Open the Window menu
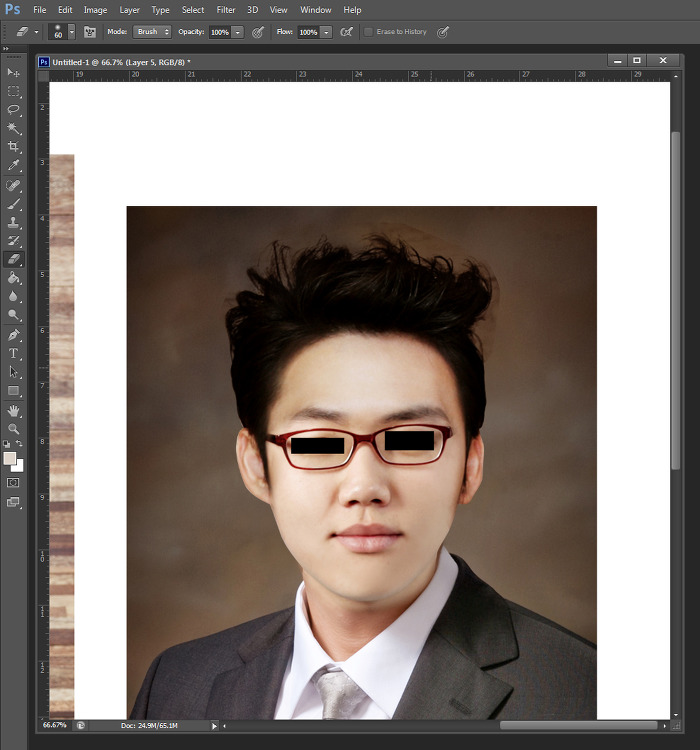This screenshot has width=700, height=750. (315, 10)
